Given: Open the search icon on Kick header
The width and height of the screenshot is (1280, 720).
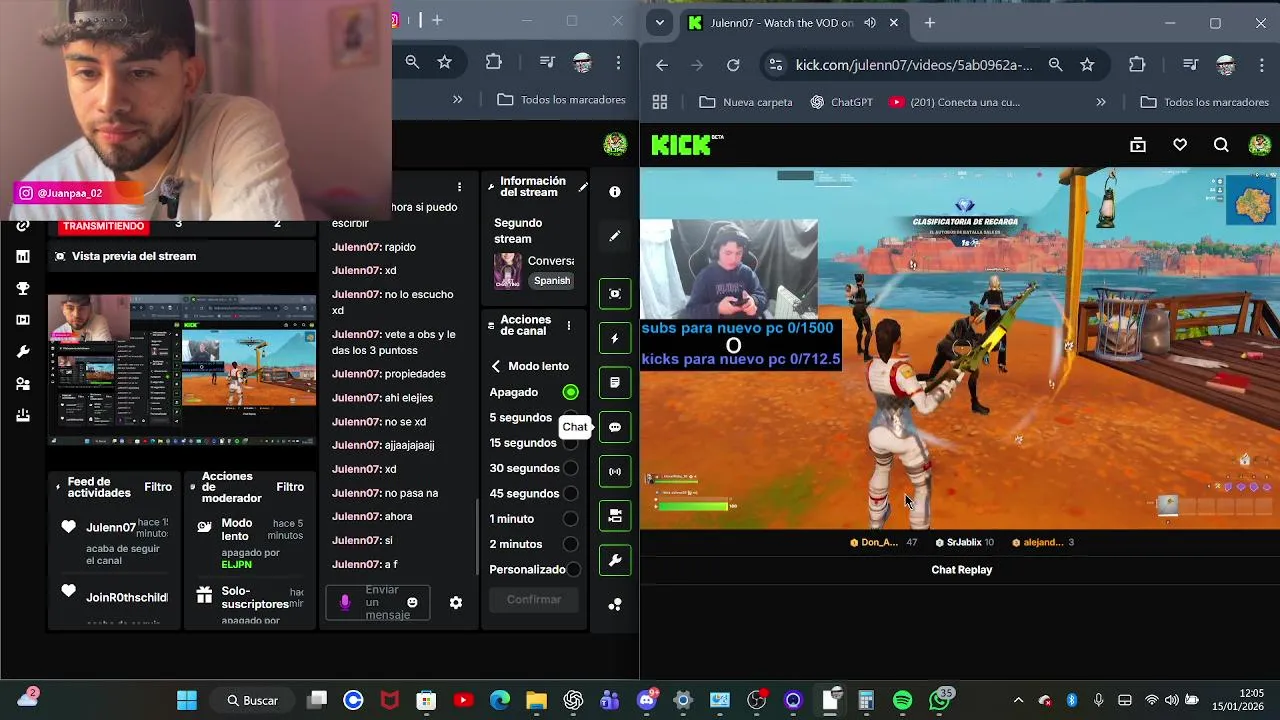Looking at the screenshot, I should (1221, 146).
